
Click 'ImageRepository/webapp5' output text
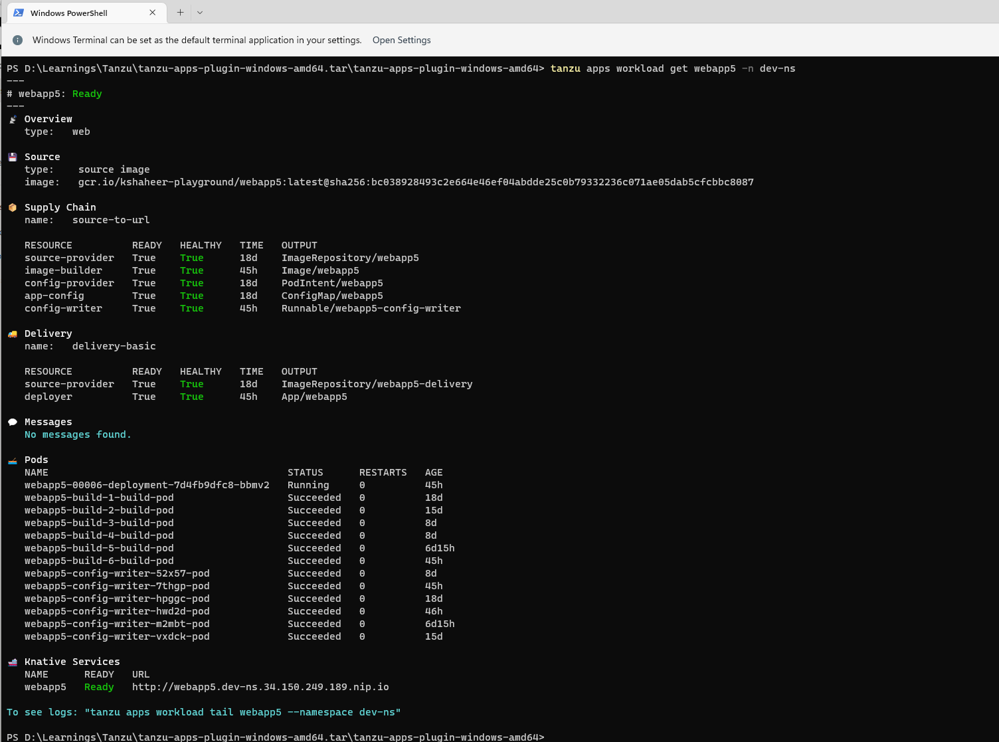coord(350,258)
